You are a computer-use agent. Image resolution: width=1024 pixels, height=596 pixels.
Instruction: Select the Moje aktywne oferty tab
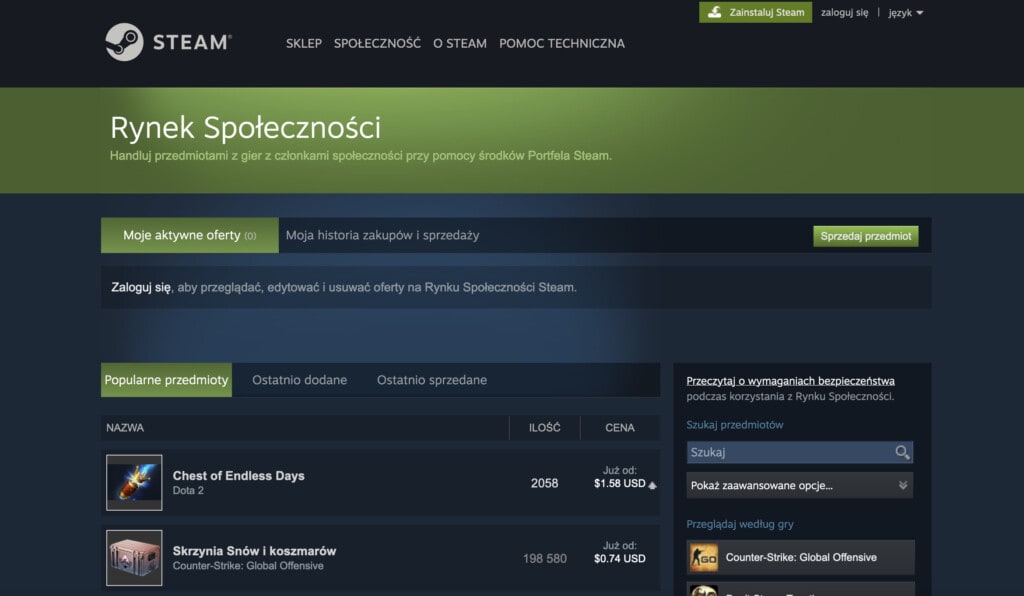tap(189, 235)
